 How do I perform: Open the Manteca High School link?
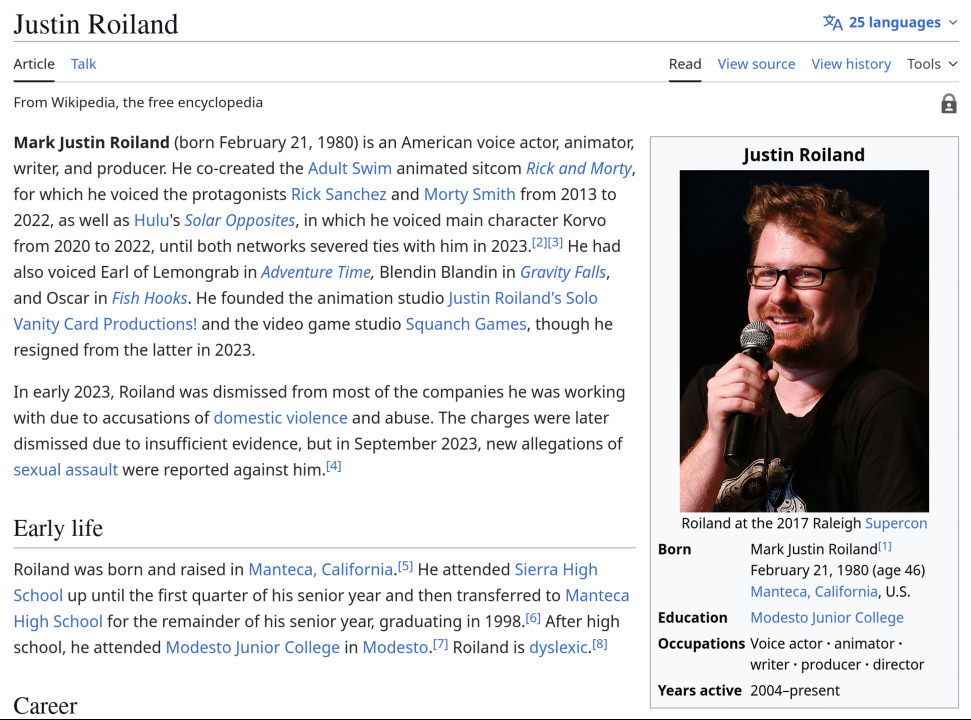(x=597, y=596)
